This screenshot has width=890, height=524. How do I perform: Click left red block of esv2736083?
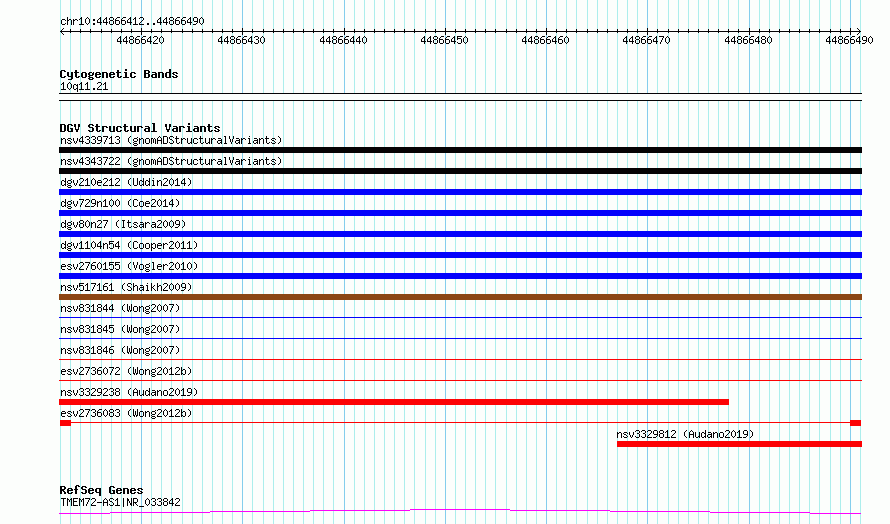65,423
